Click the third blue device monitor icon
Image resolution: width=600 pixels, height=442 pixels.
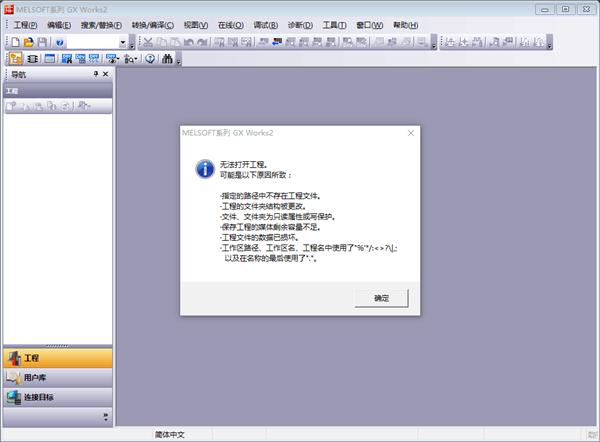tap(94, 59)
